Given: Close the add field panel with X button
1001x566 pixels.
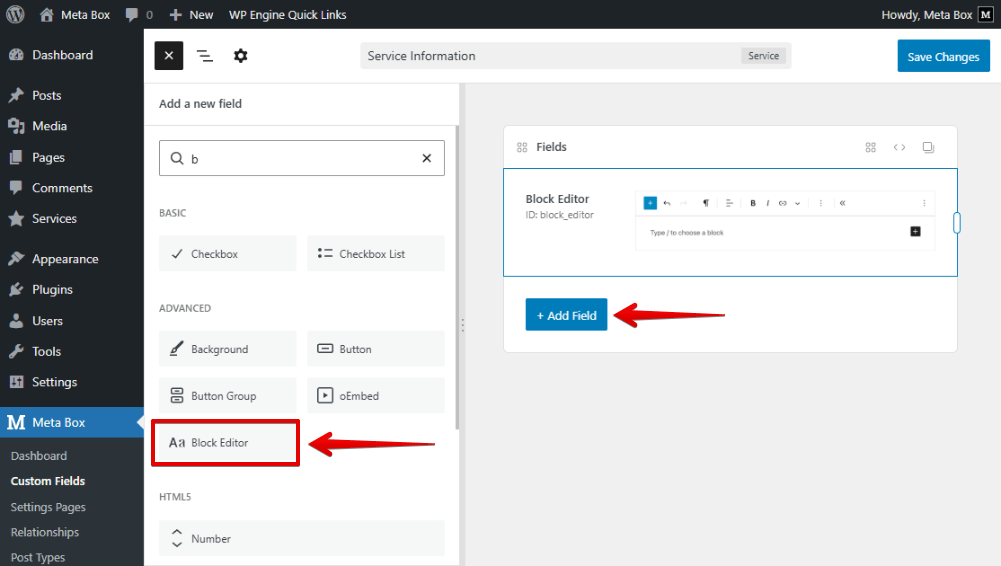Looking at the screenshot, I should coord(169,56).
